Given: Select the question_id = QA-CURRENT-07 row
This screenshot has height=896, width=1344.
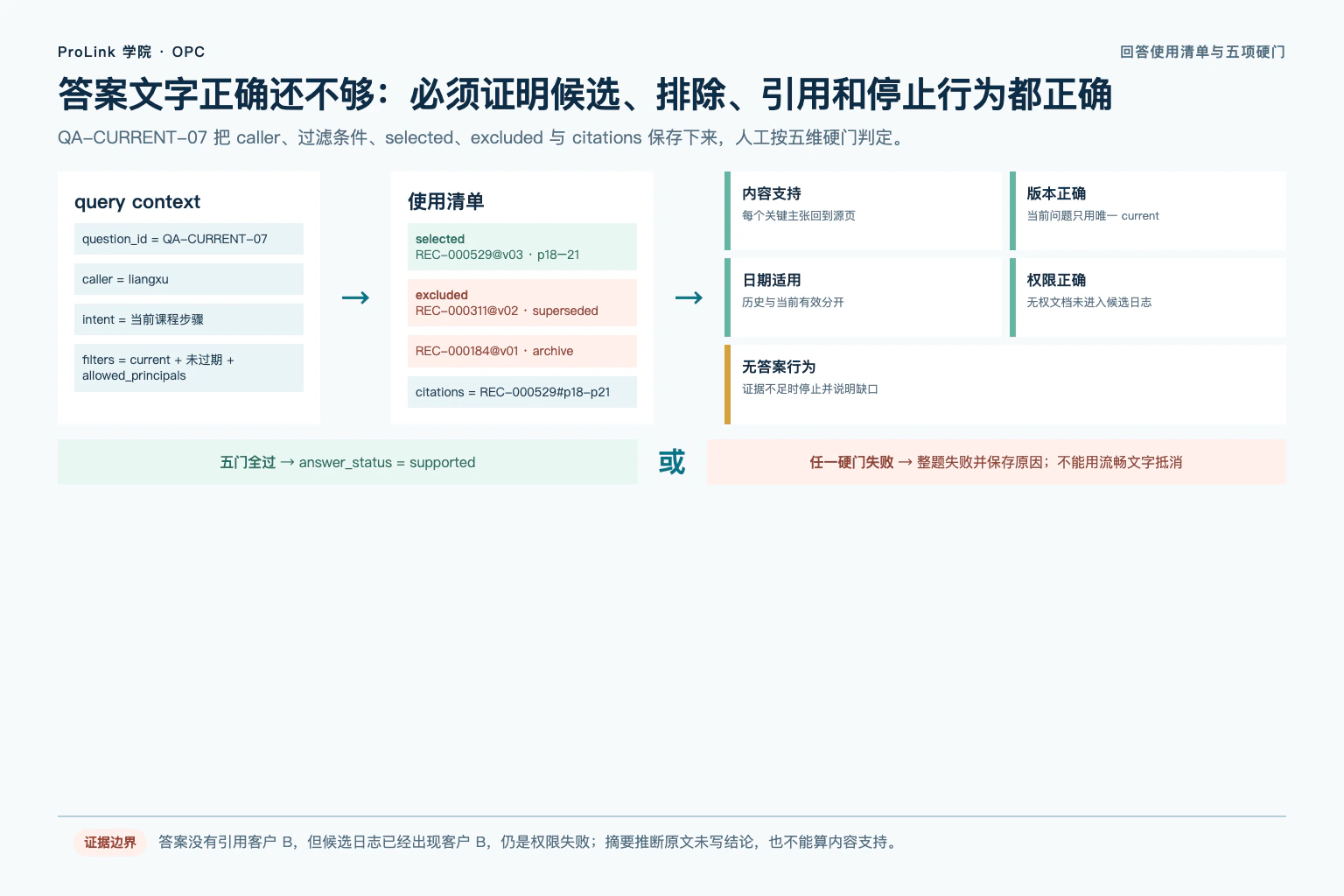Looking at the screenshot, I should [x=189, y=239].
